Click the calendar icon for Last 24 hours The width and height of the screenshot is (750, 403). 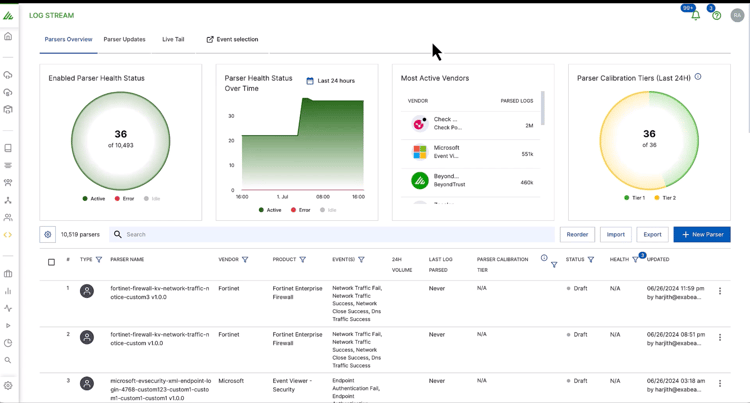310,81
